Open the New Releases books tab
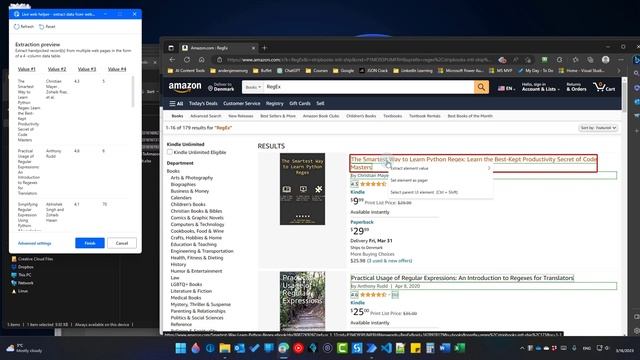The height and width of the screenshot is (360, 640). coord(241,116)
